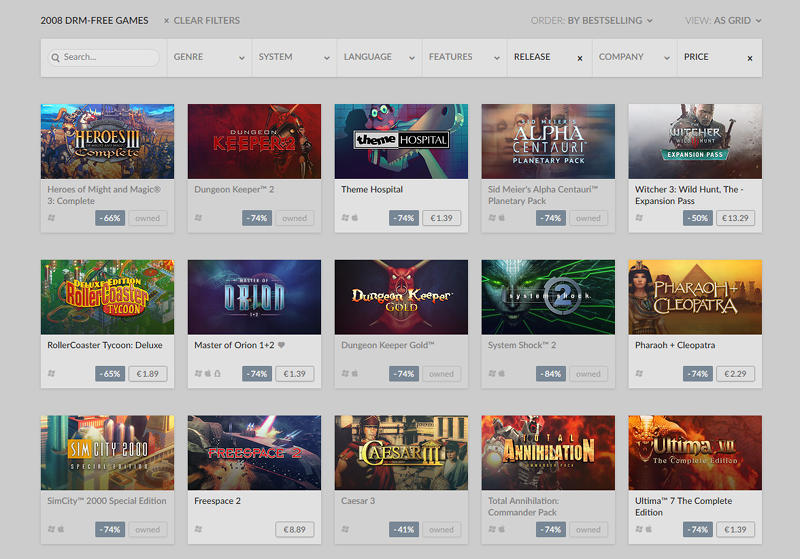
Task: Click the Linux icon under Master of Orion 1+2
Action: [x=218, y=374]
